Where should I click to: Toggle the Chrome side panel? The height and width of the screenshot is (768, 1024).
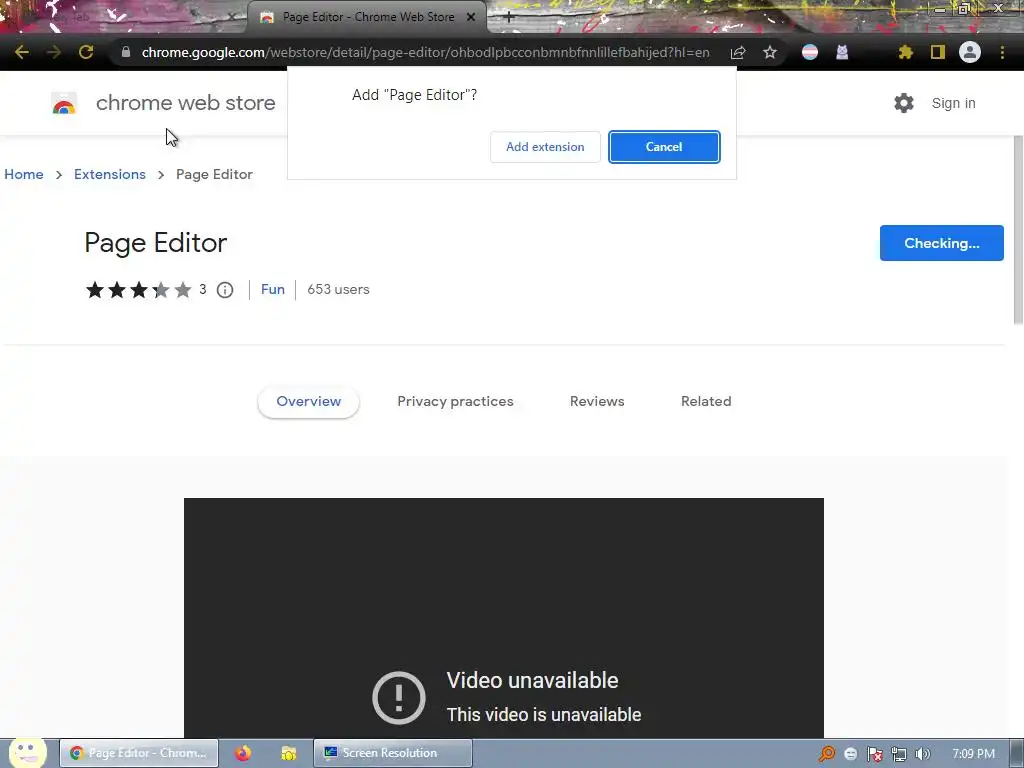tap(938, 52)
